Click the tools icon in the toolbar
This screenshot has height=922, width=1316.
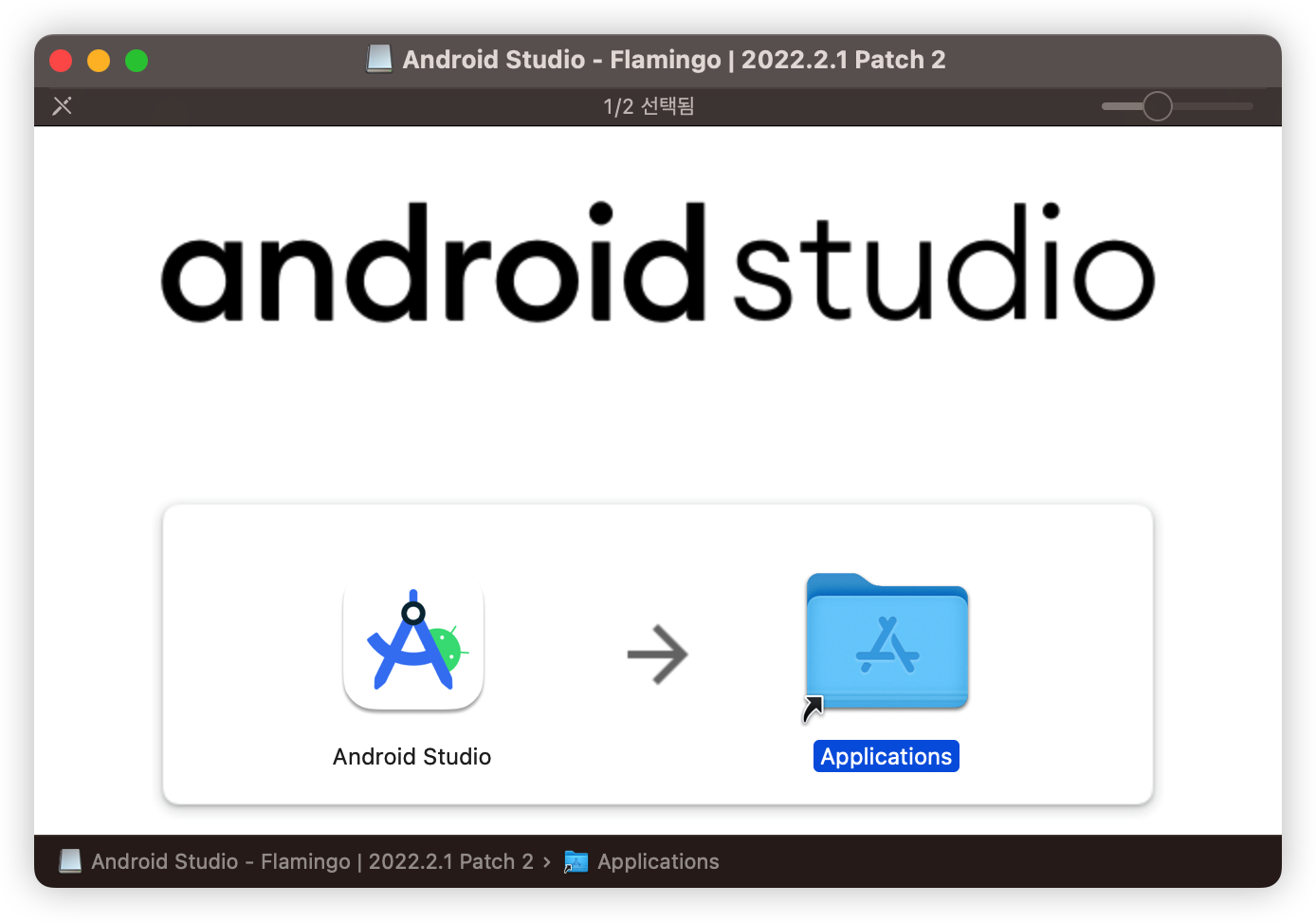click(x=63, y=105)
